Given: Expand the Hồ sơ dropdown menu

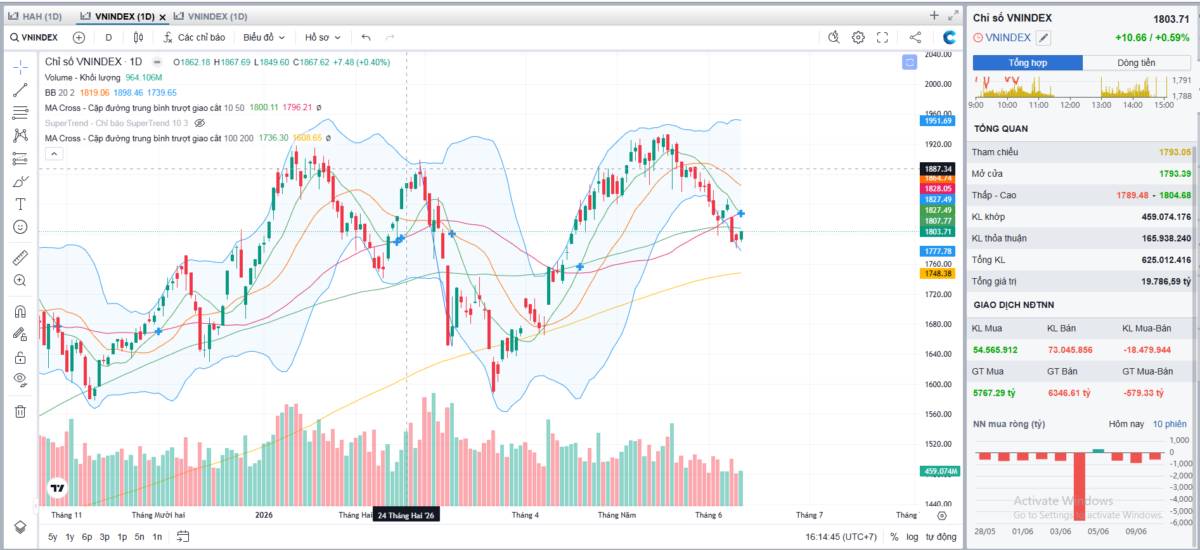Looking at the screenshot, I should (x=322, y=37).
